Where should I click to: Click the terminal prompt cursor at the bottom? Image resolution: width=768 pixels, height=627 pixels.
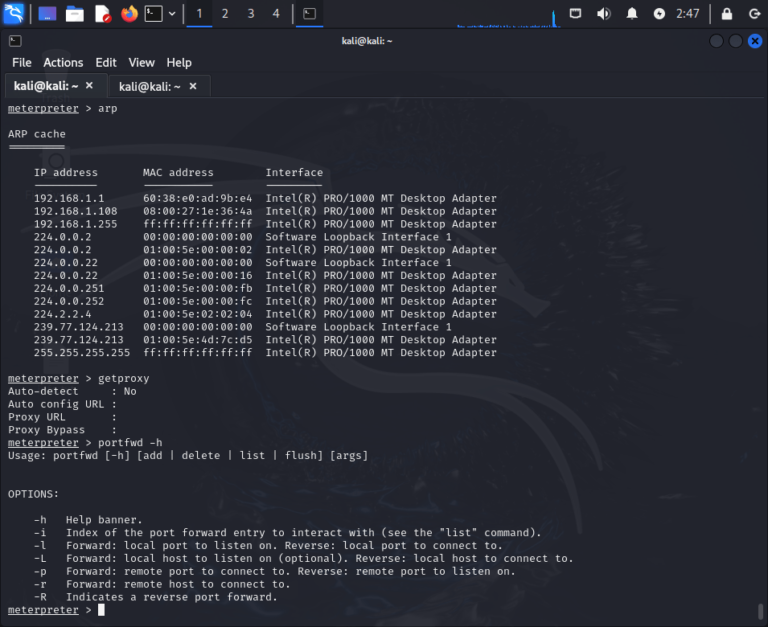pos(101,610)
